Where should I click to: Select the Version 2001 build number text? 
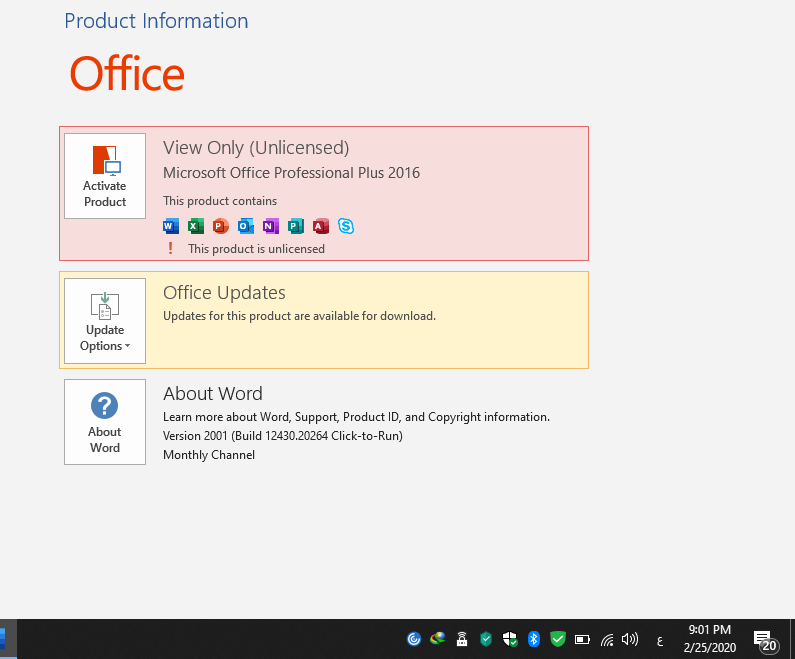(283, 436)
